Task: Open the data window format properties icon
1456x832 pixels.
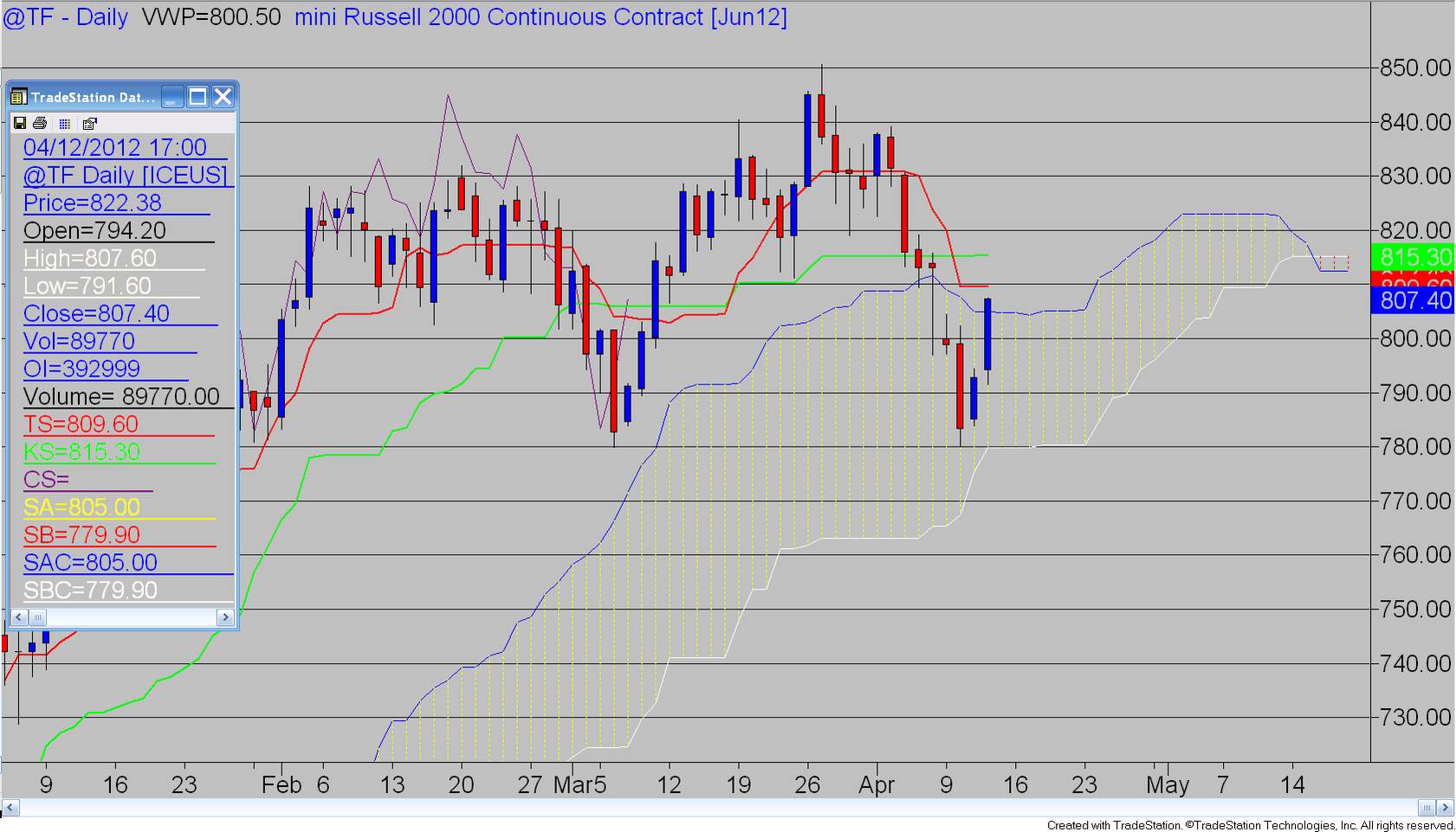Action: [90, 123]
